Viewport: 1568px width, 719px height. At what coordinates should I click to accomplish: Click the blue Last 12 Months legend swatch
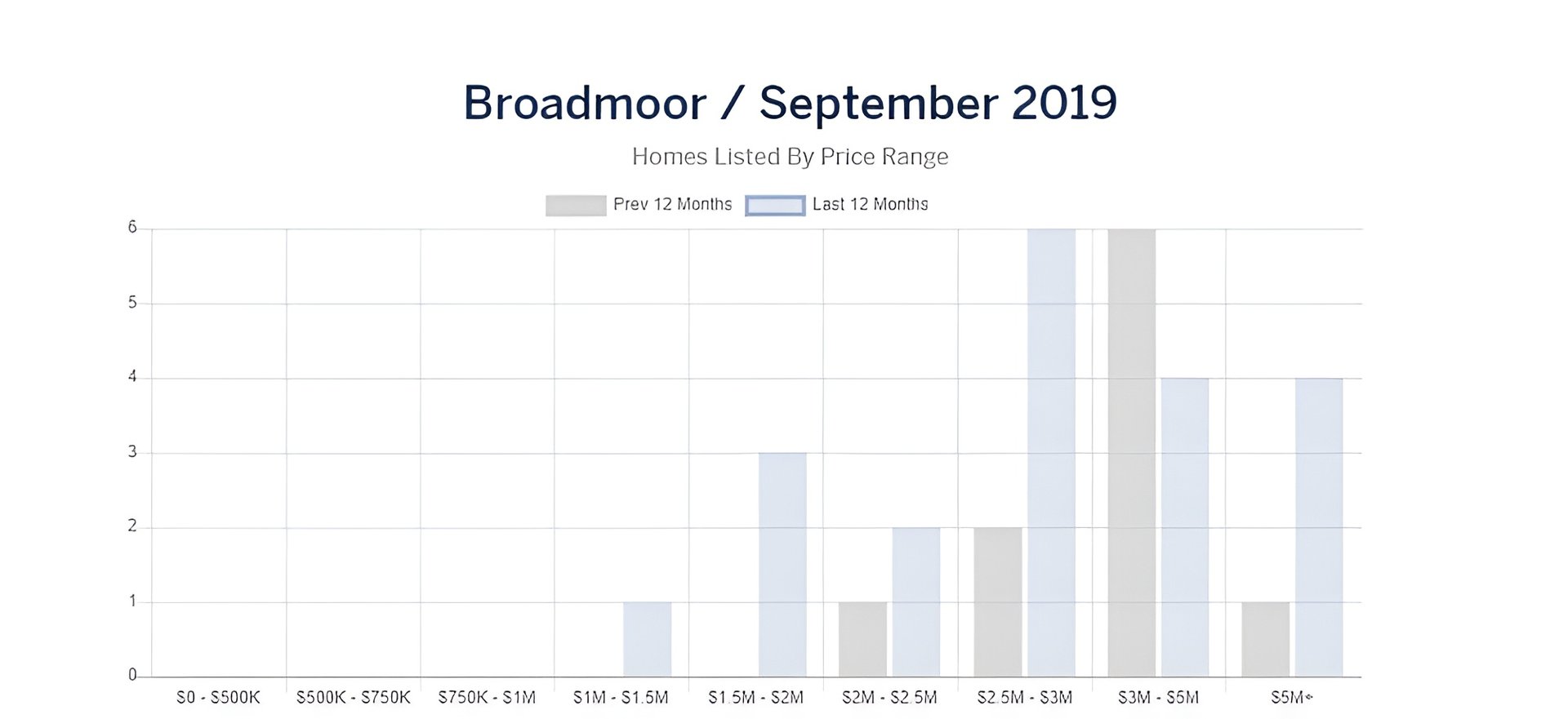coord(774,205)
